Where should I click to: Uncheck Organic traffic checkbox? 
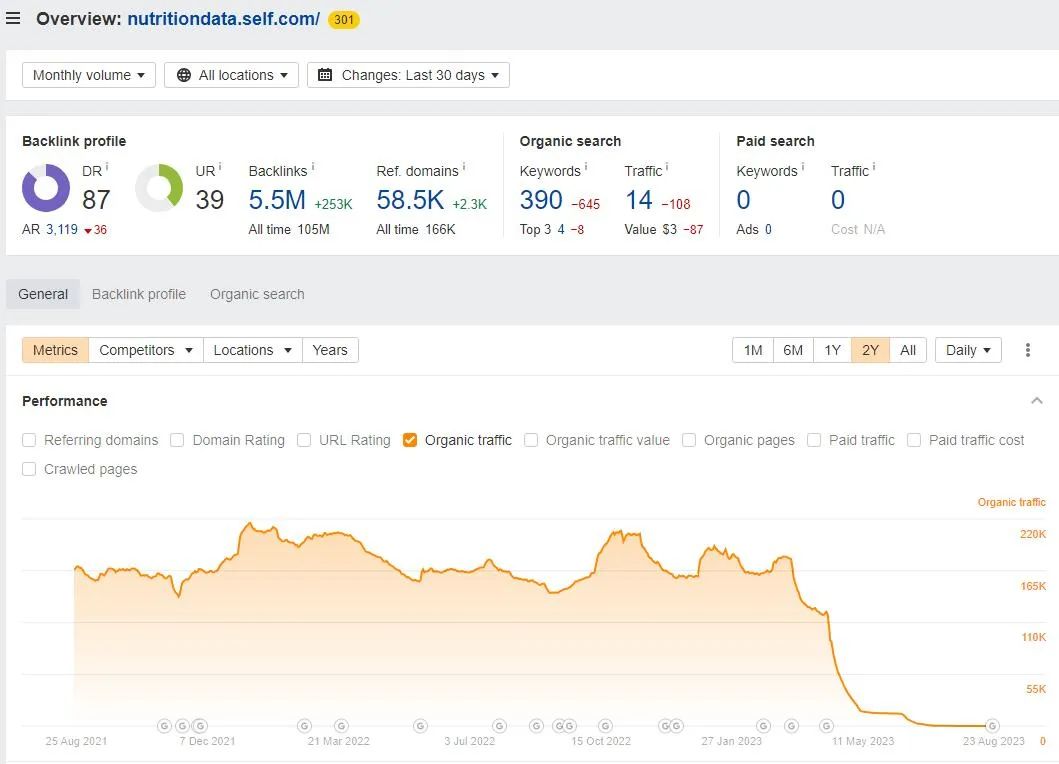click(409, 440)
